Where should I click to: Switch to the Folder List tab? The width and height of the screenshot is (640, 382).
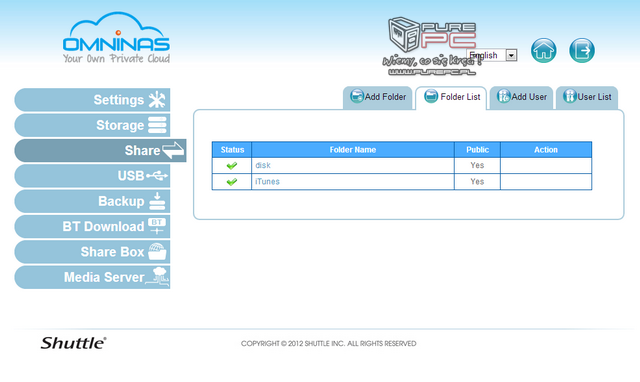point(451,97)
